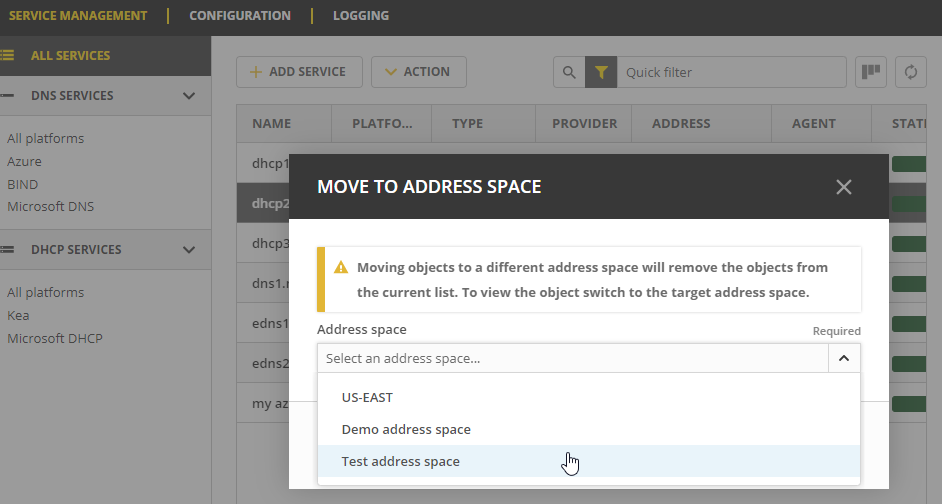Filter by Microsoft DNS platform
Image resolution: width=942 pixels, height=504 pixels.
[50, 207]
